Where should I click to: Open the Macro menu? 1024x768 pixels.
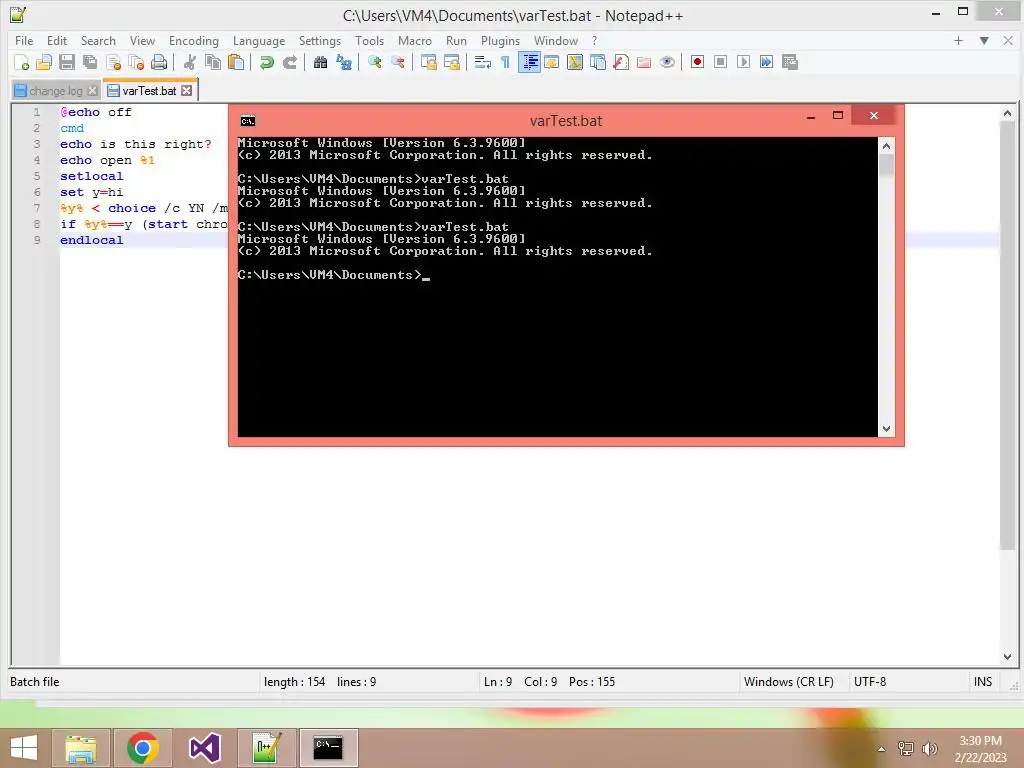pos(415,40)
